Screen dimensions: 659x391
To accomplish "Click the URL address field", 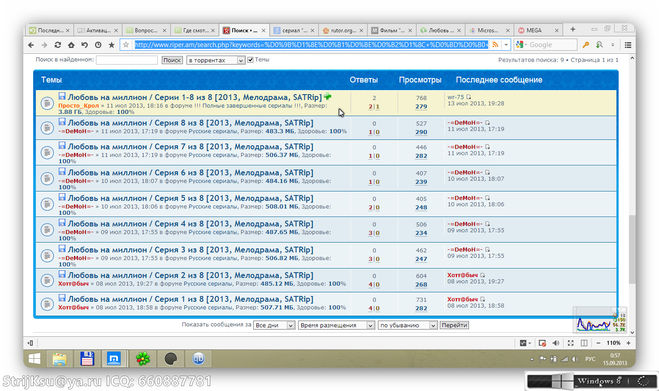I will 311,45.
